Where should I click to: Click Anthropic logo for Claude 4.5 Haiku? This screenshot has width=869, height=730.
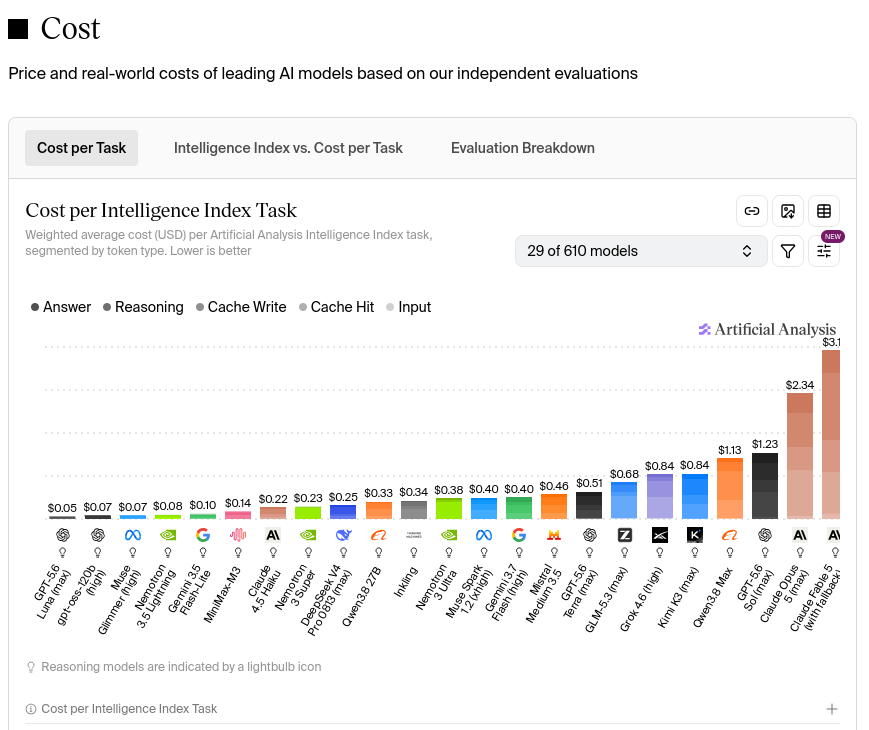[x=273, y=535]
